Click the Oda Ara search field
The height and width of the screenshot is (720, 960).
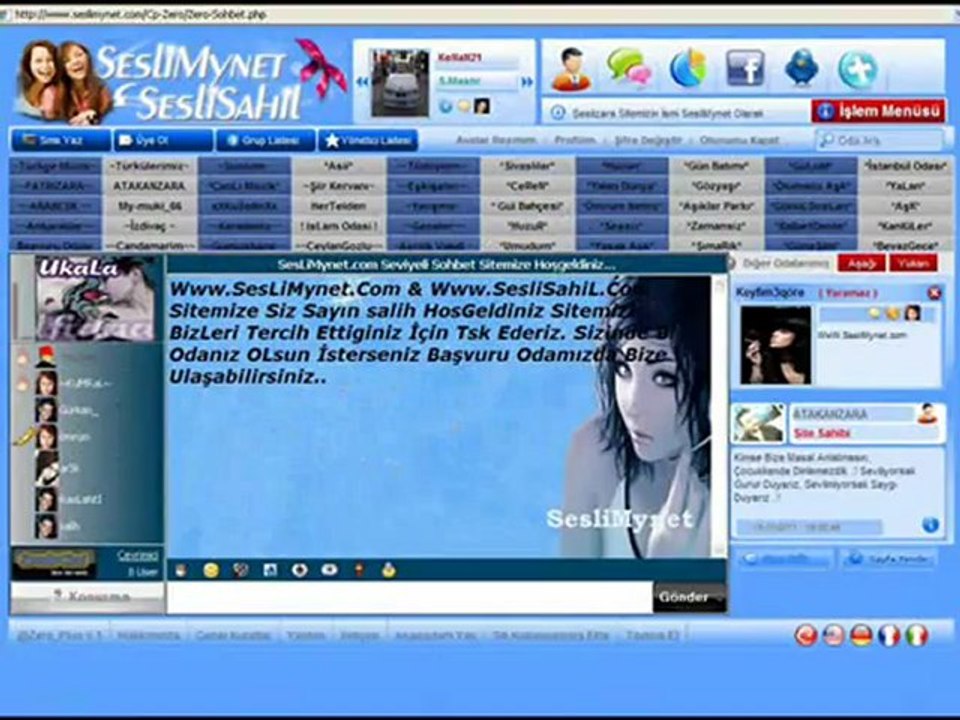880,140
